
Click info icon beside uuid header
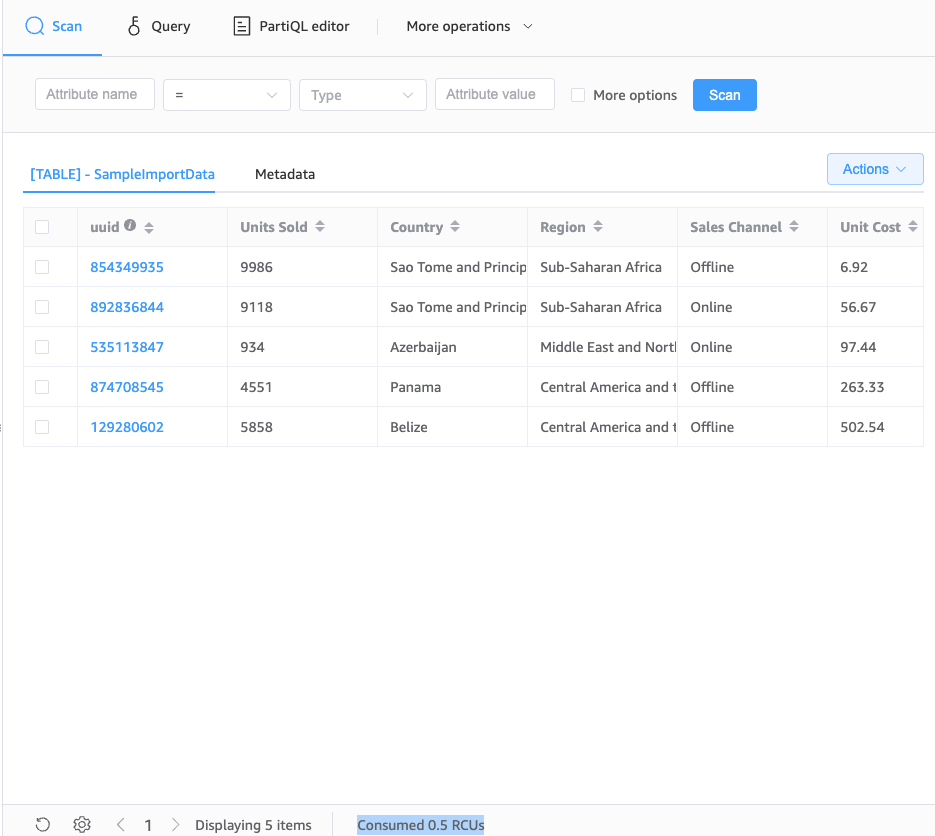[130, 226]
